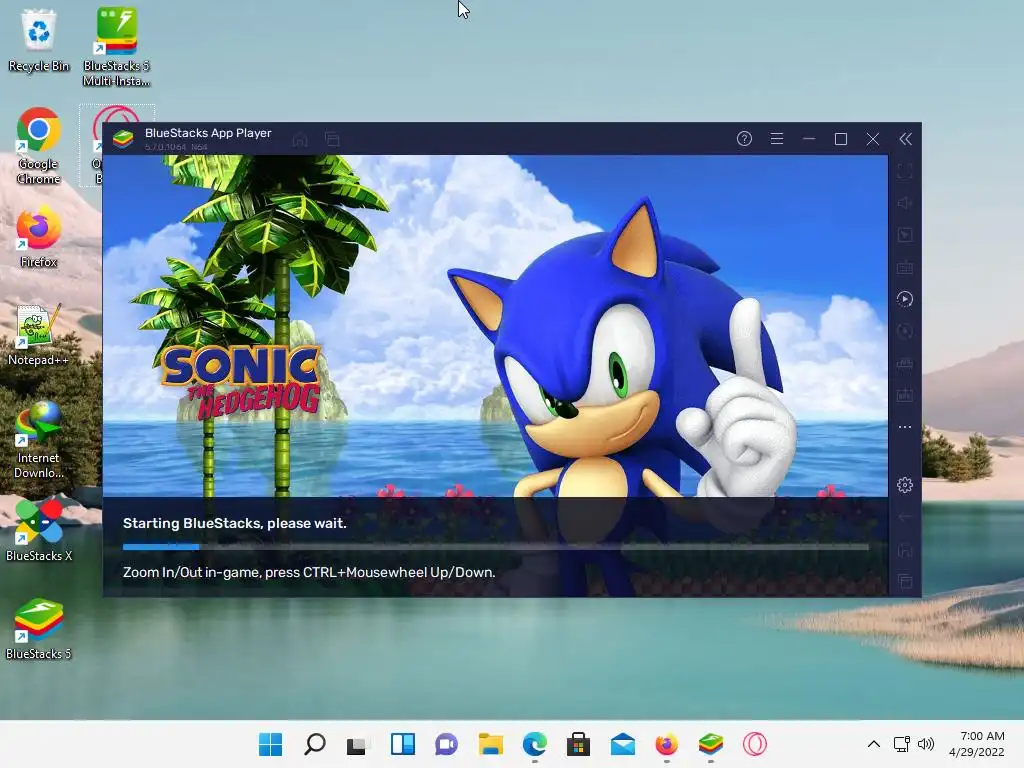Toggle full screen in BlueStacks sidebar

point(904,171)
